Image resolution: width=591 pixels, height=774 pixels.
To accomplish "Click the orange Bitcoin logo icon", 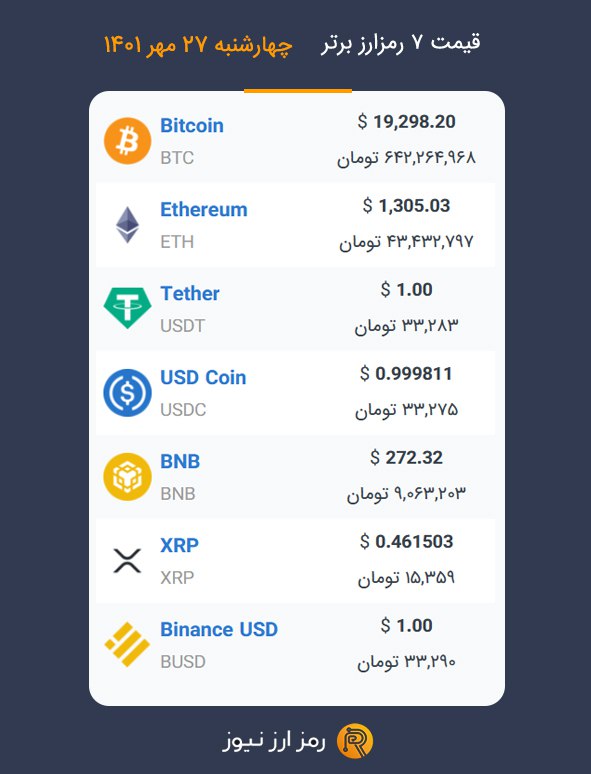I will click(x=127, y=141).
